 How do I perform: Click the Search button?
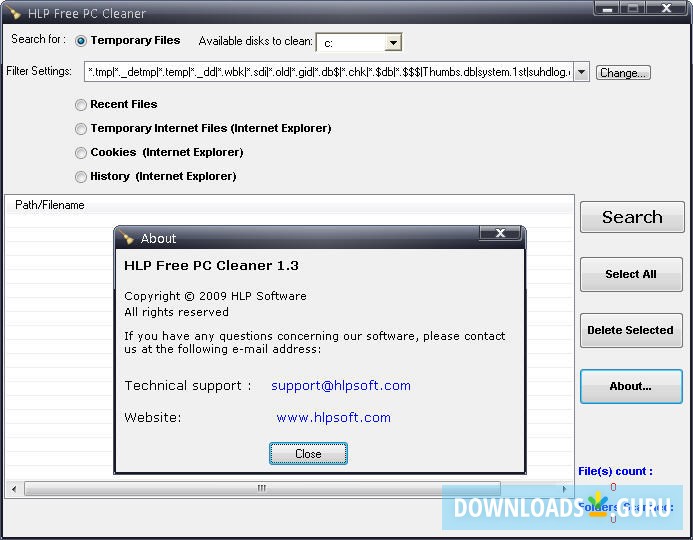pos(632,217)
